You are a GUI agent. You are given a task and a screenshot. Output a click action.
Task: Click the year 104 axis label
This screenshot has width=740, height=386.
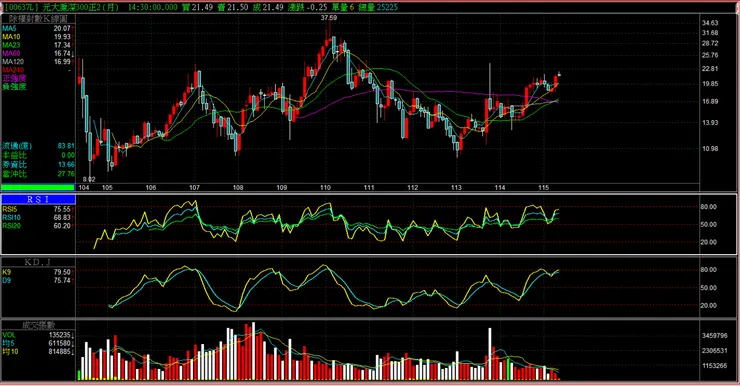pos(84,188)
